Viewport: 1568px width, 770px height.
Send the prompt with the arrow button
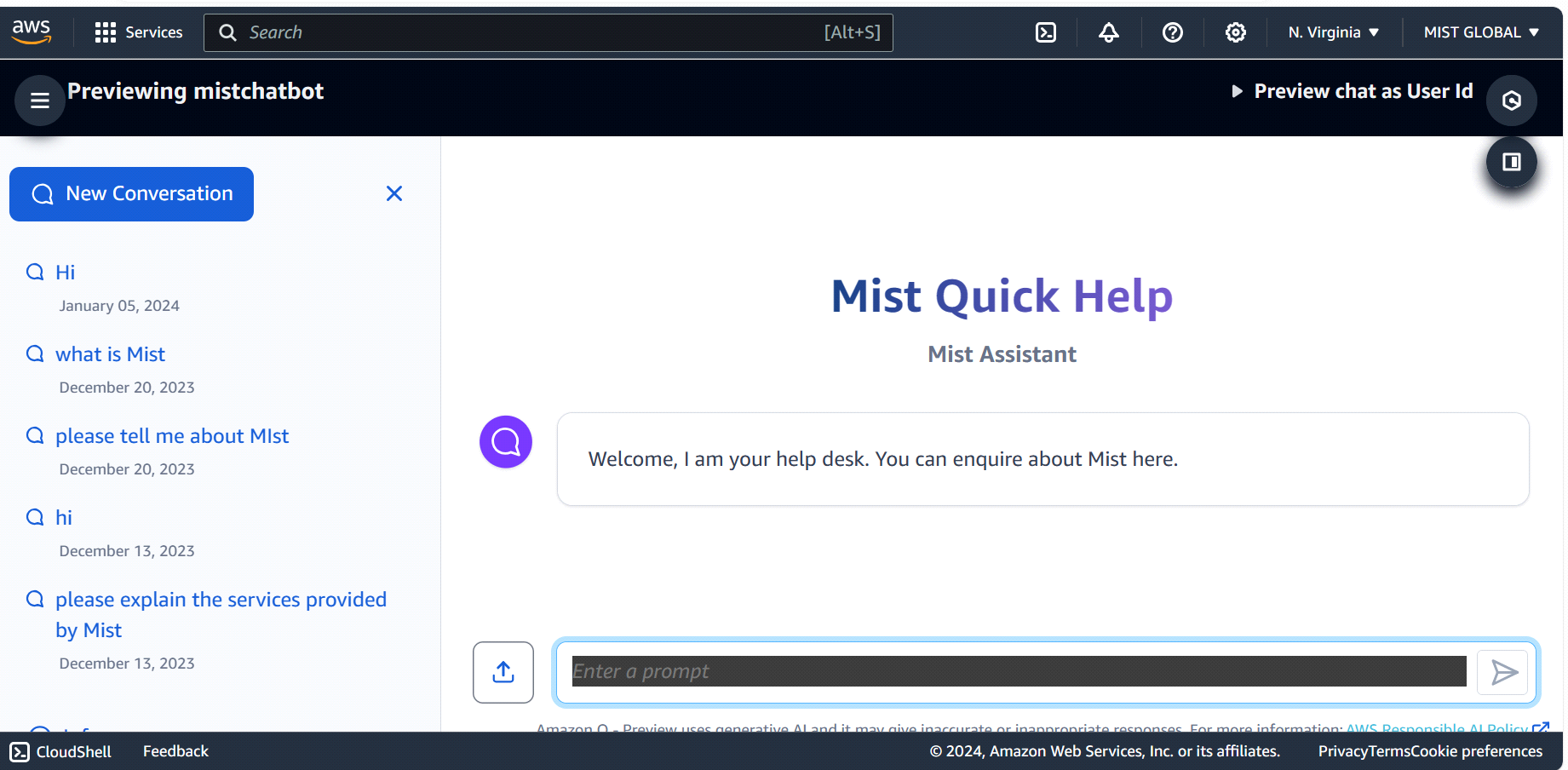coord(1504,672)
